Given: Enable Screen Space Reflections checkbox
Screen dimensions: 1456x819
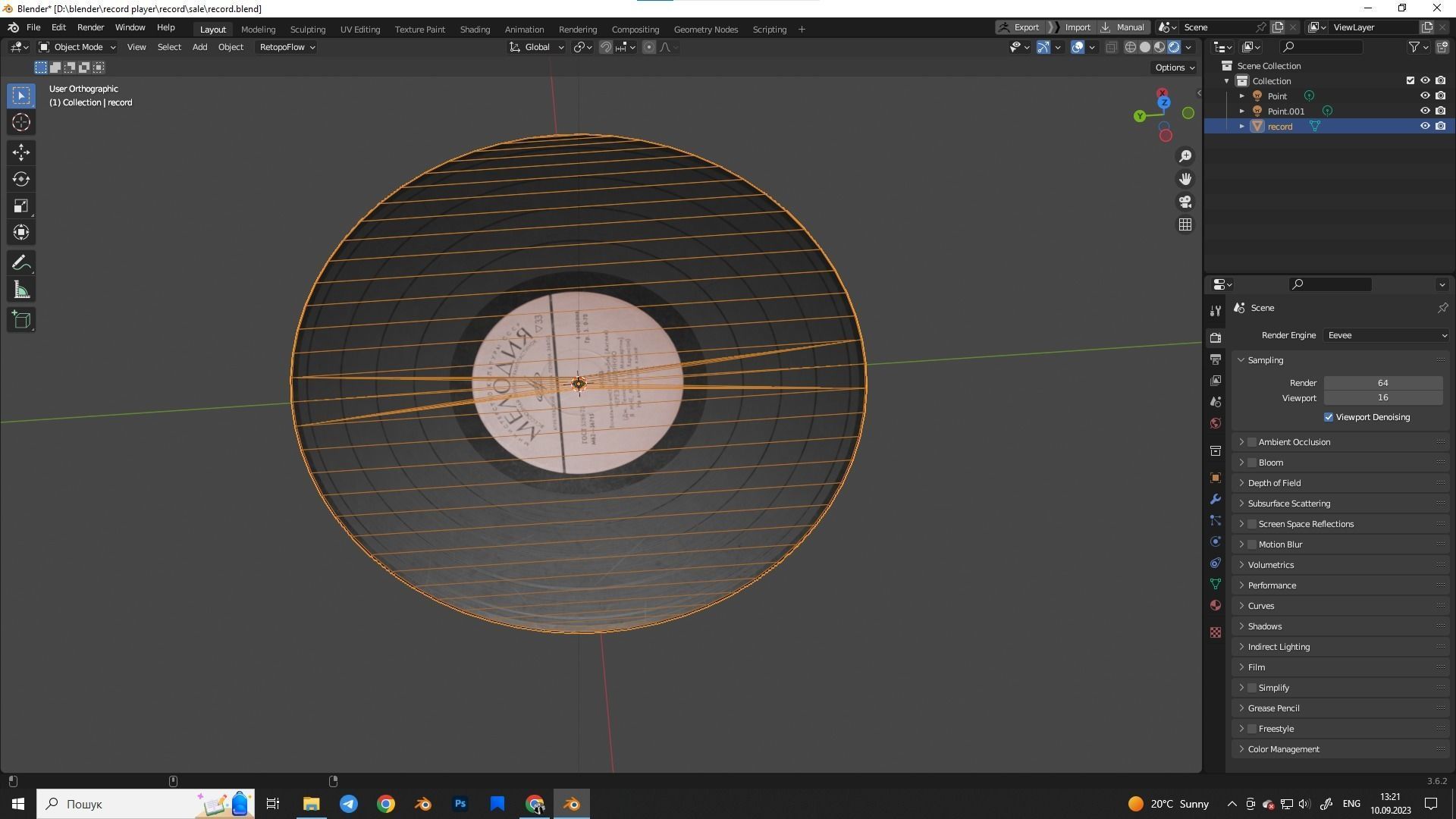Looking at the screenshot, I should 1252,524.
